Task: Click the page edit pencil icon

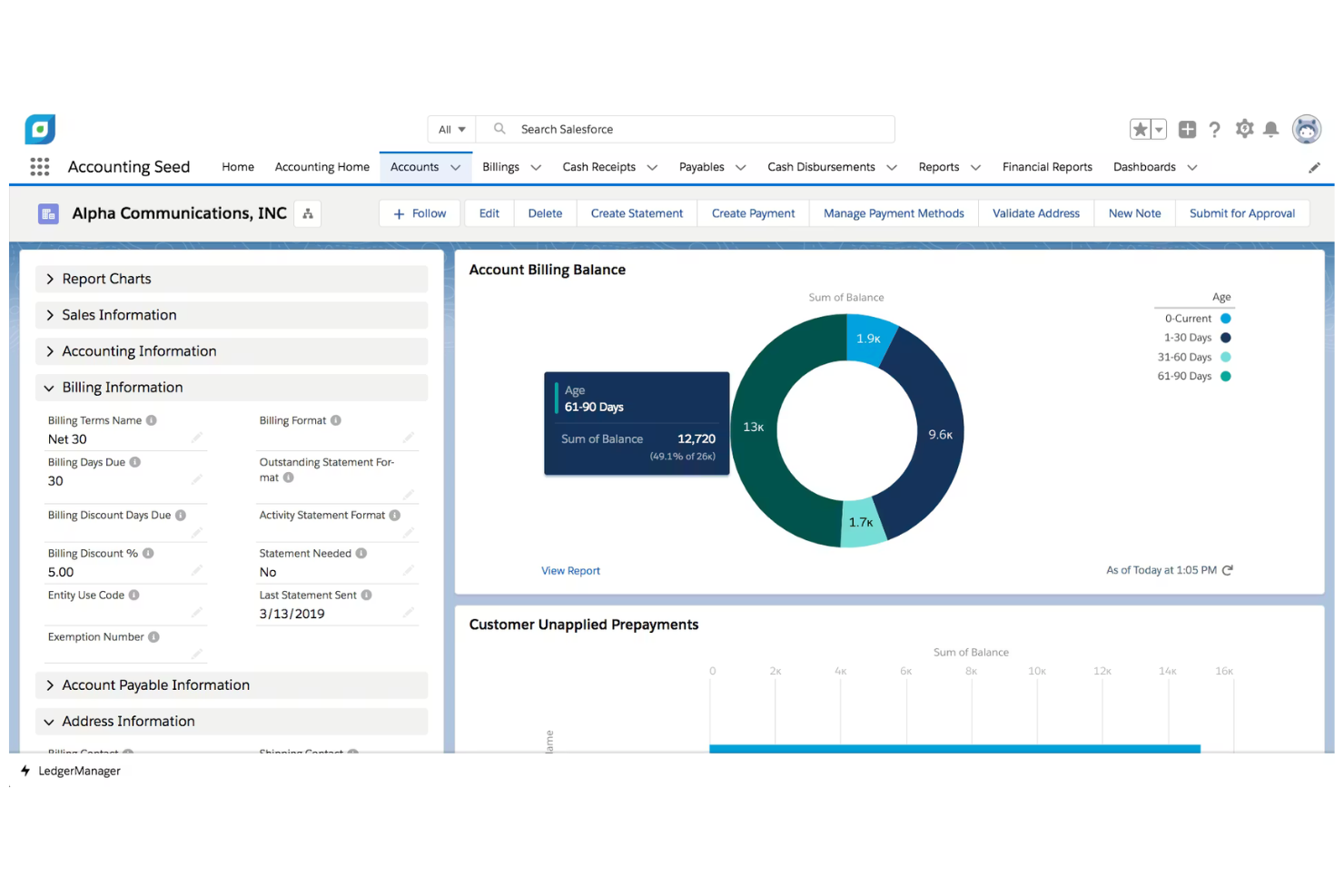Action: [1314, 167]
